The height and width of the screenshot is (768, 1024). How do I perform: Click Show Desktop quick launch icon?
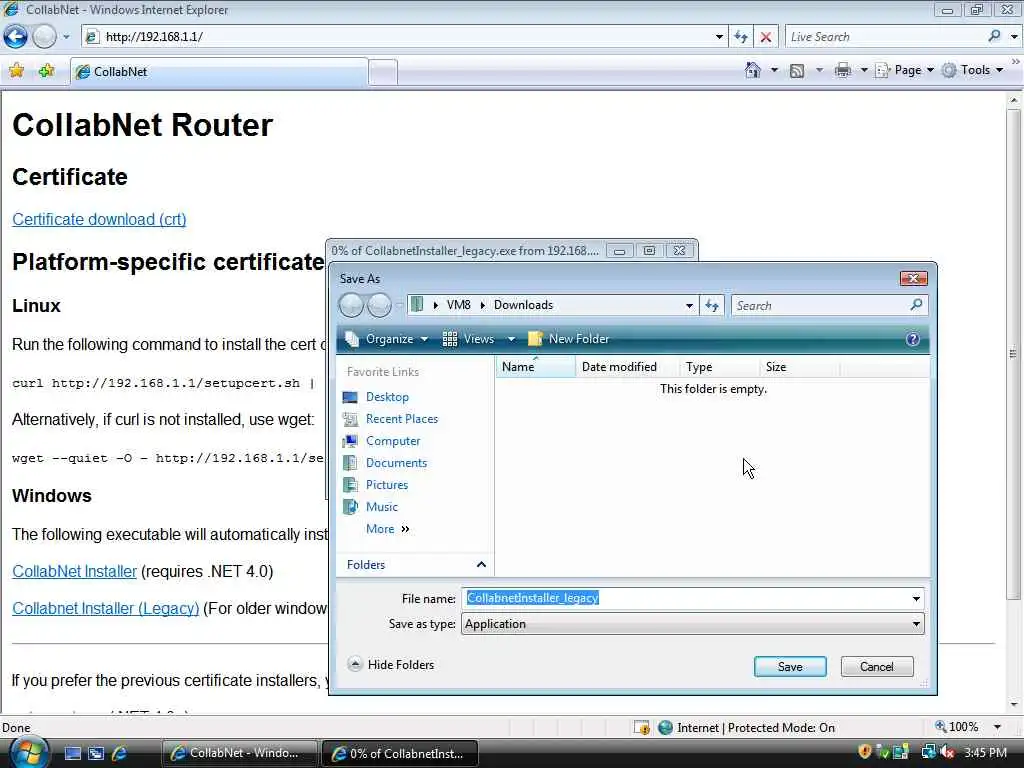click(72, 753)
